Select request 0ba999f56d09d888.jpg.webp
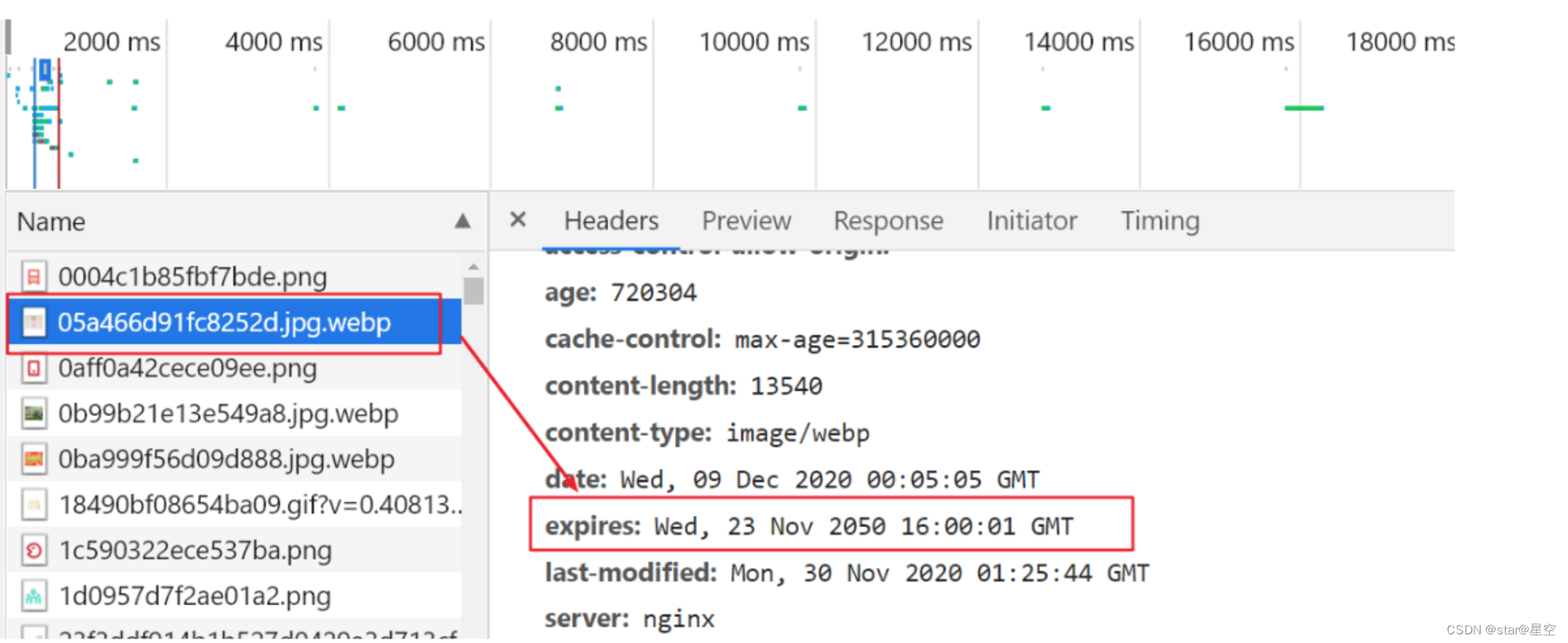1568x643 pixels. 235,459
